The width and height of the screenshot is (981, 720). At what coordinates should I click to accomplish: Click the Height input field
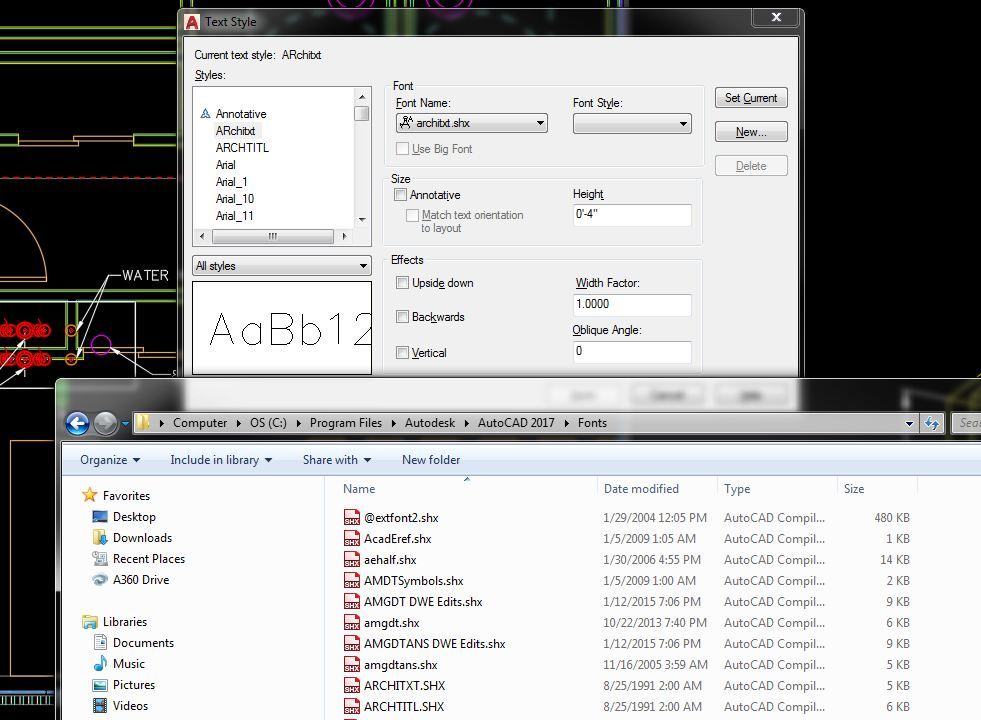[x=632, y=215]
